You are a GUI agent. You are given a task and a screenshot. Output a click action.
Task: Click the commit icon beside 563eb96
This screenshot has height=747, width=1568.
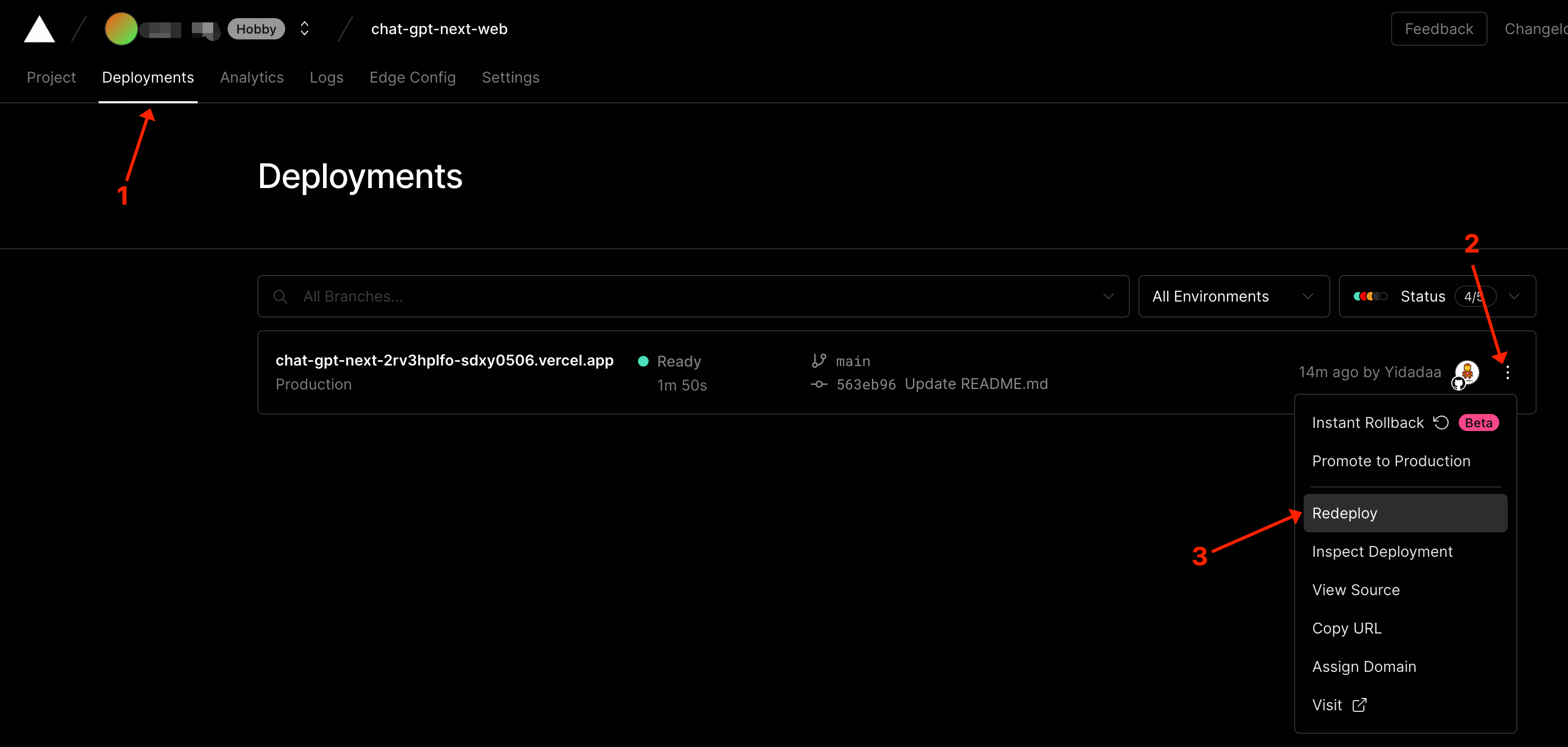coord(819,384)
